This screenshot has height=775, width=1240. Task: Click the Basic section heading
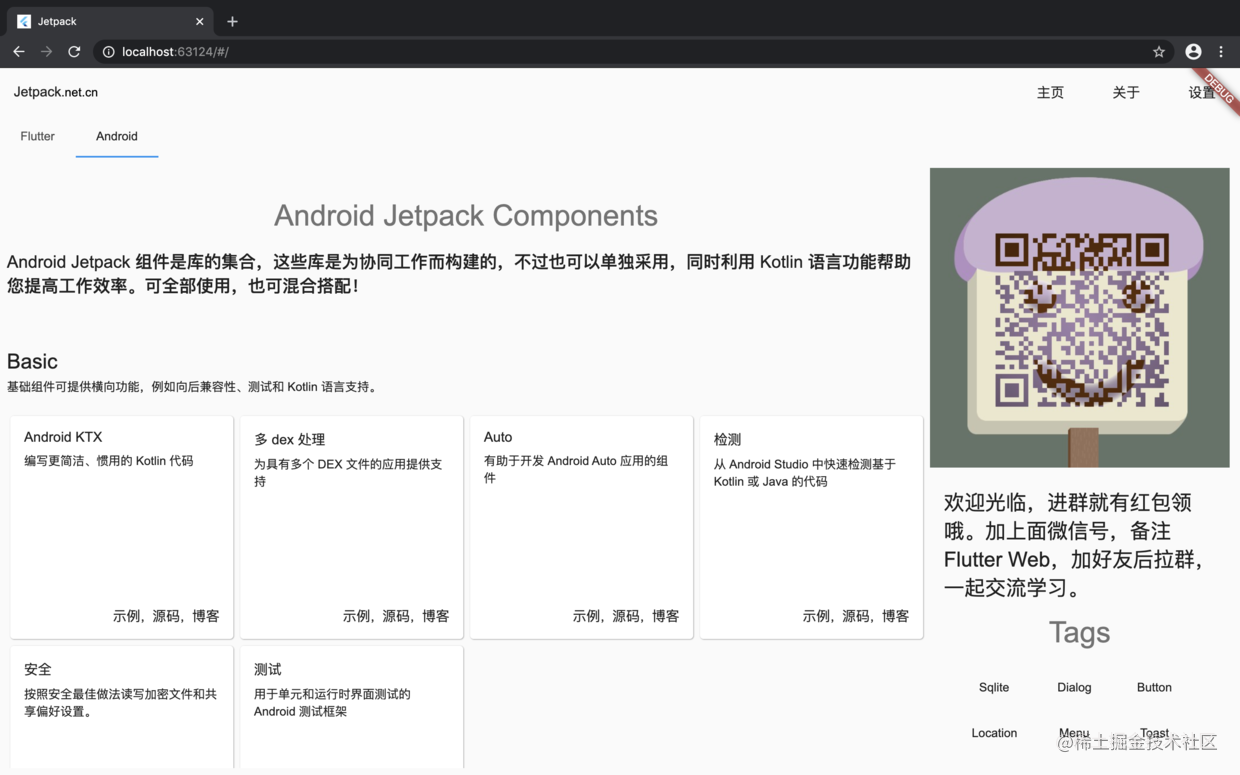click(x=32, y=362)
